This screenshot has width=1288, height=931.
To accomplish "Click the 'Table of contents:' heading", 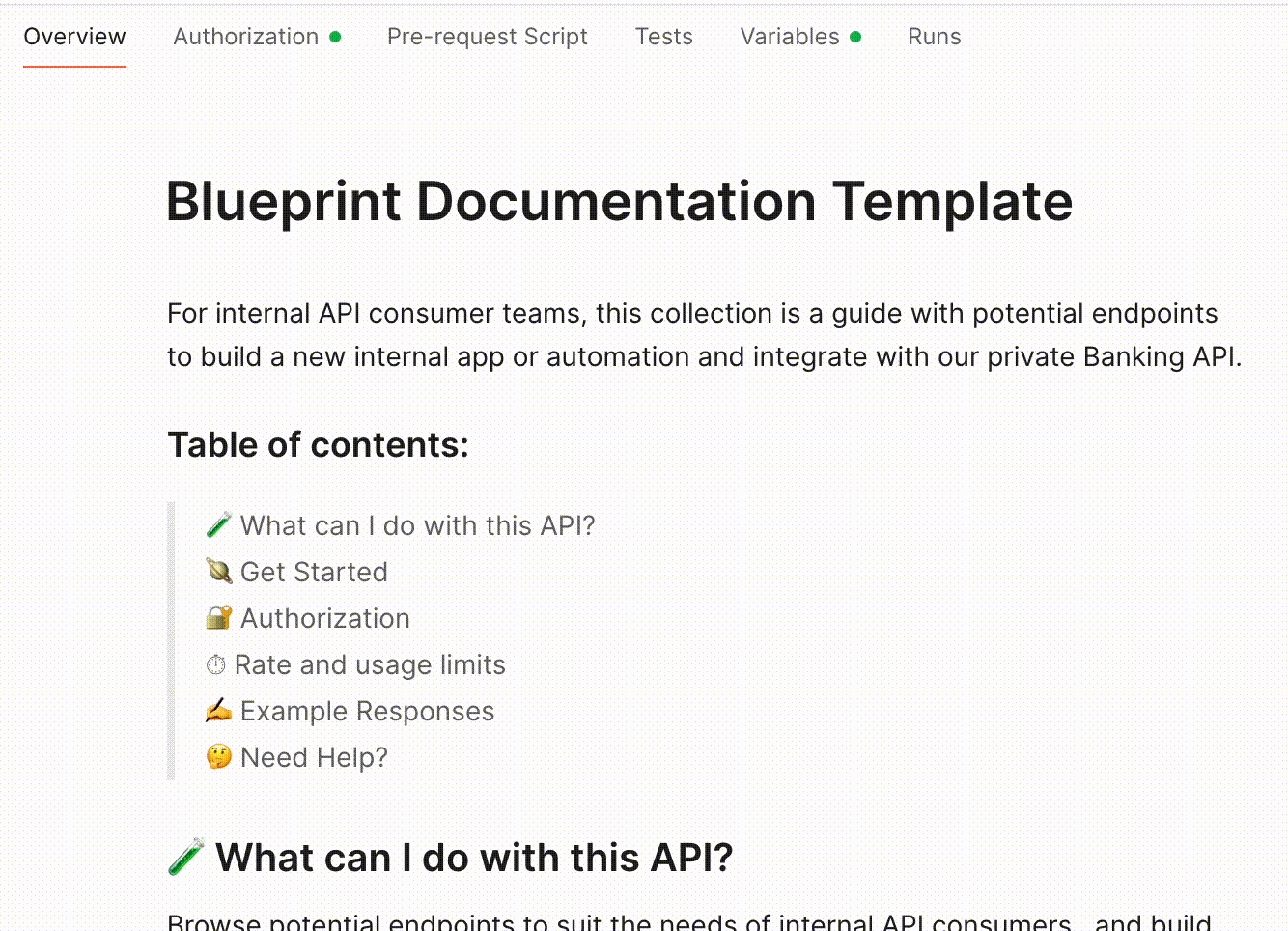I will [319, 445].
